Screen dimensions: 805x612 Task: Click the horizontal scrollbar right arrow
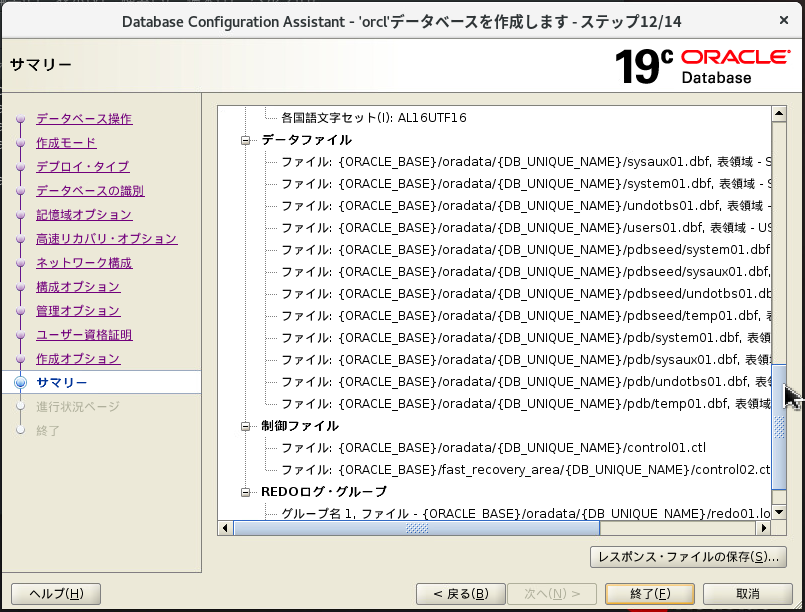[x=764, y=528]
